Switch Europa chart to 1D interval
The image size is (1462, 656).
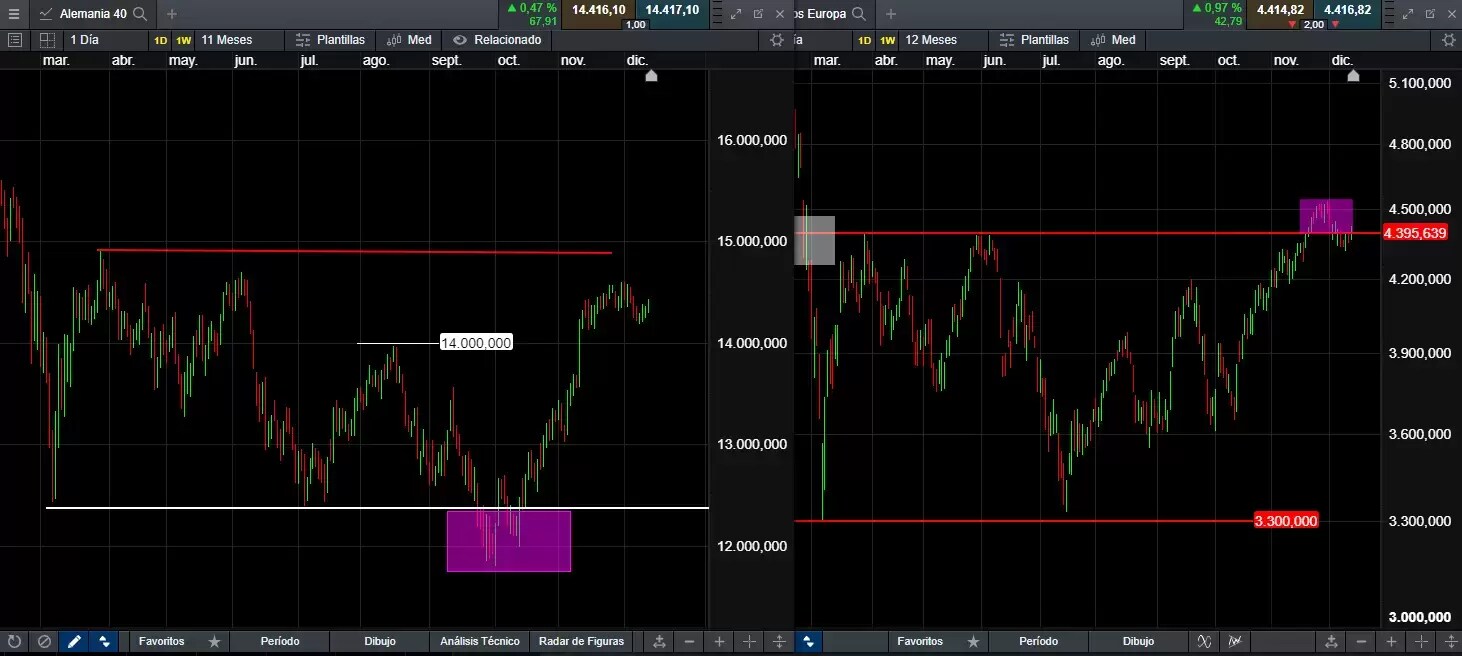click(x=865, y=40)
